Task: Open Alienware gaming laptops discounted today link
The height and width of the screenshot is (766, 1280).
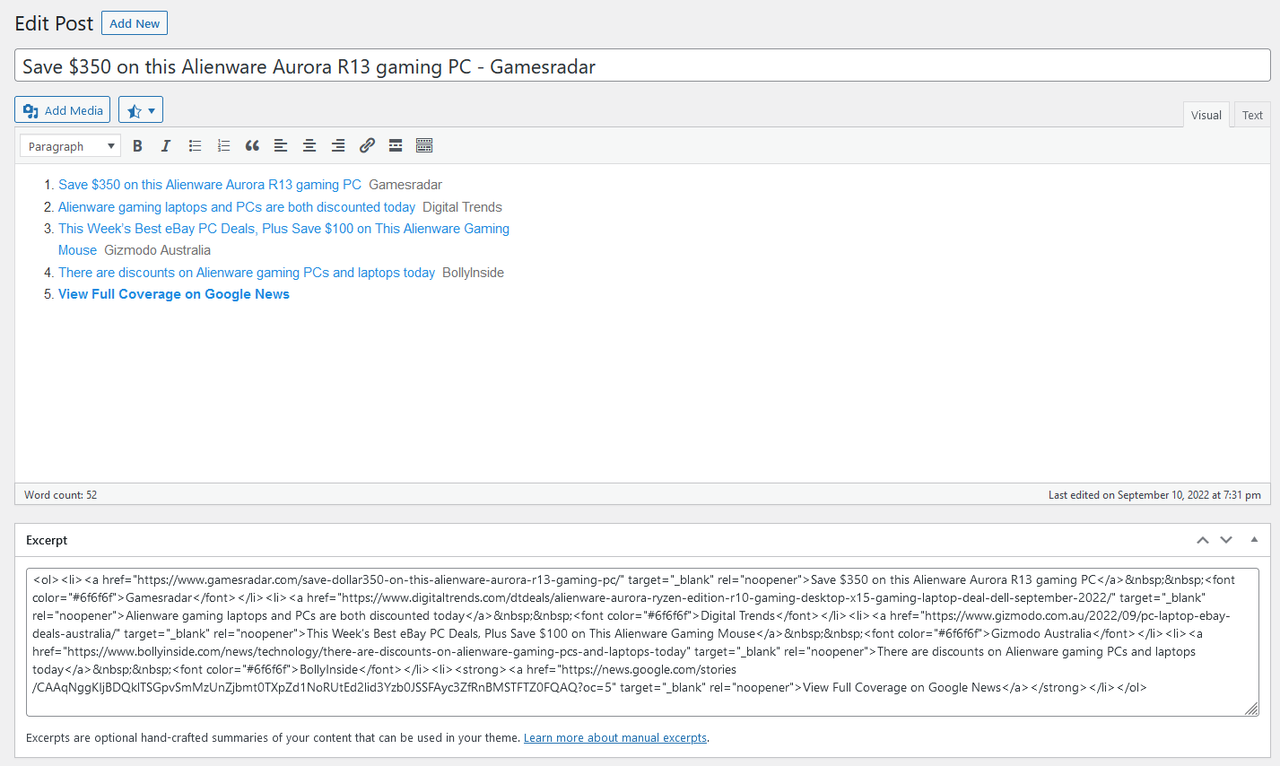Action: click(237, 207)
